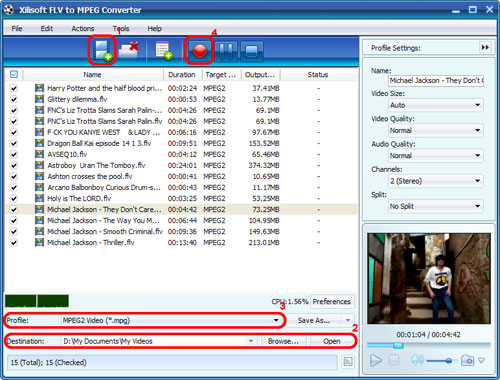
Task: Click the file icon of AVSEQ10.flv
Action: click(x=39, y=154)
